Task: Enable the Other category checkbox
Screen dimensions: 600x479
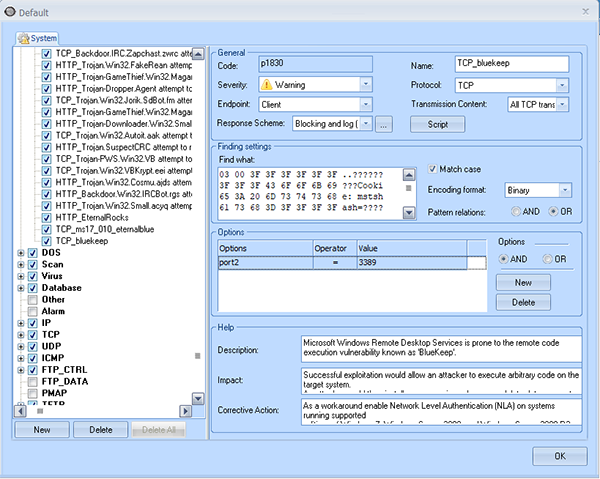Action: 33,300
